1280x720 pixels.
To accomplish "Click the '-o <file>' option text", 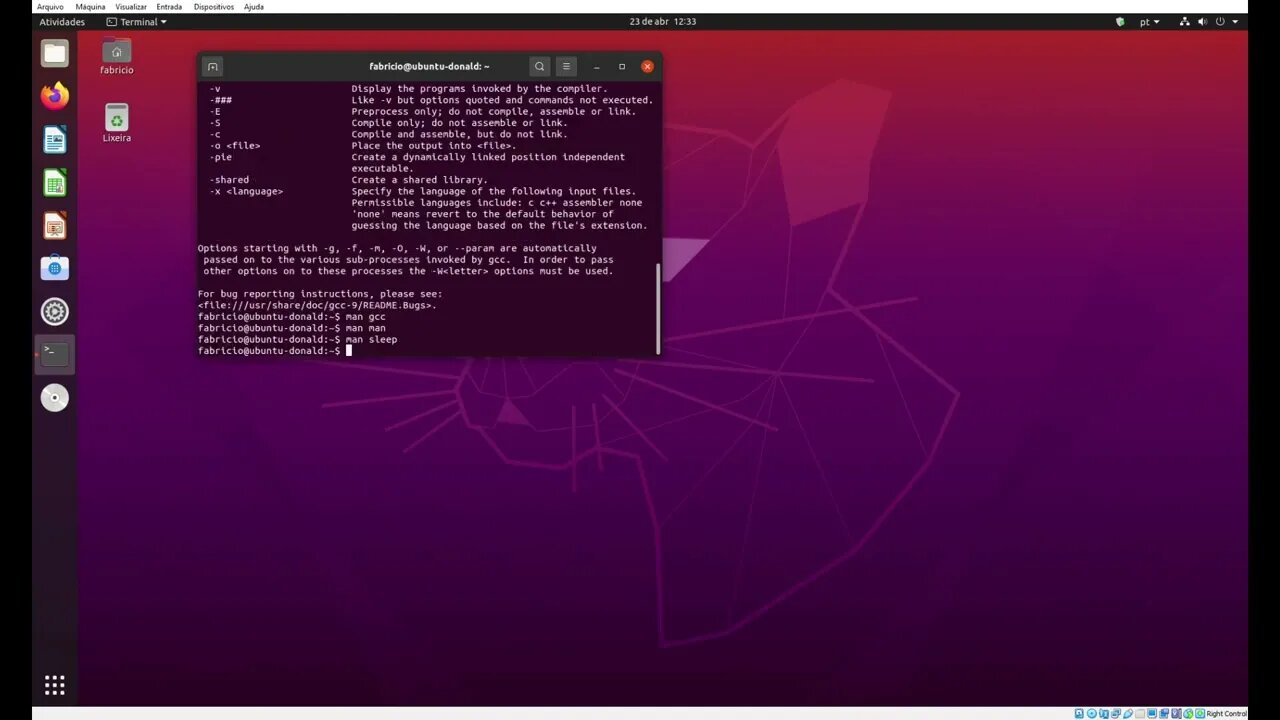I will click(235, 146).
